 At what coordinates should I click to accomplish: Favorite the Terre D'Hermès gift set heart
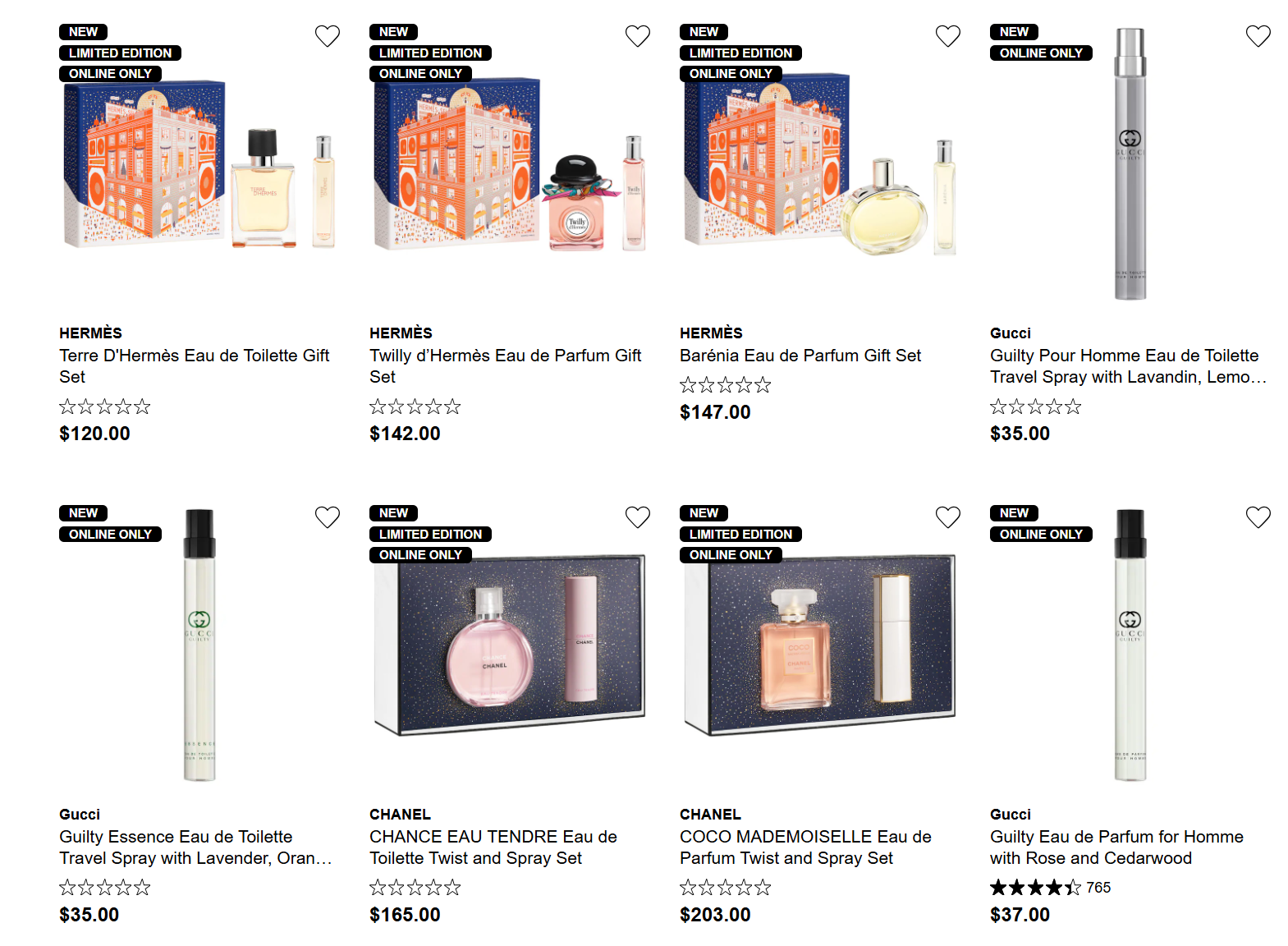point(328,36)
